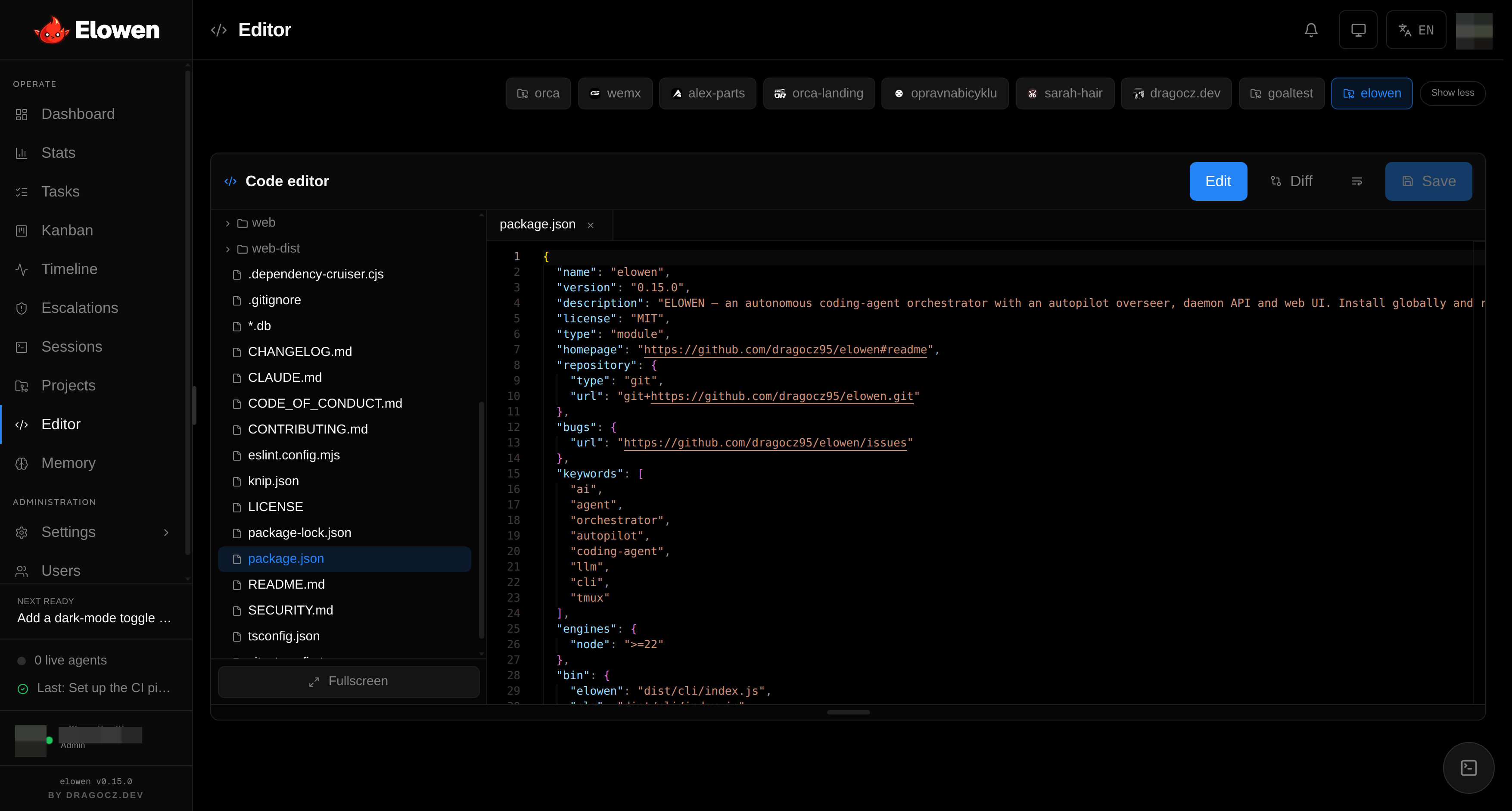Toggle word wrap icon

point(1356,181)
